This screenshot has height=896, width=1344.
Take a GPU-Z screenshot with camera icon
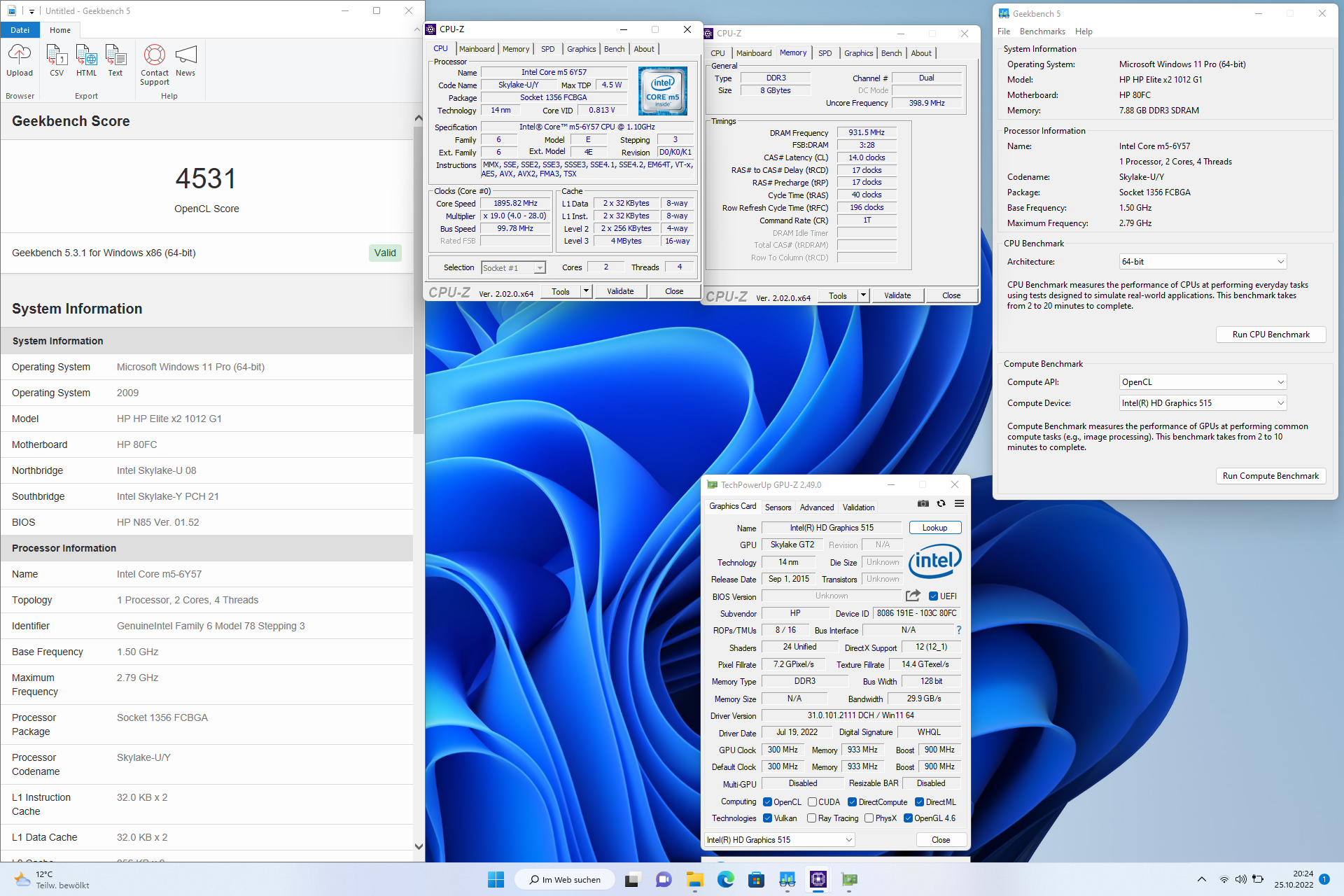pos(923,503)
